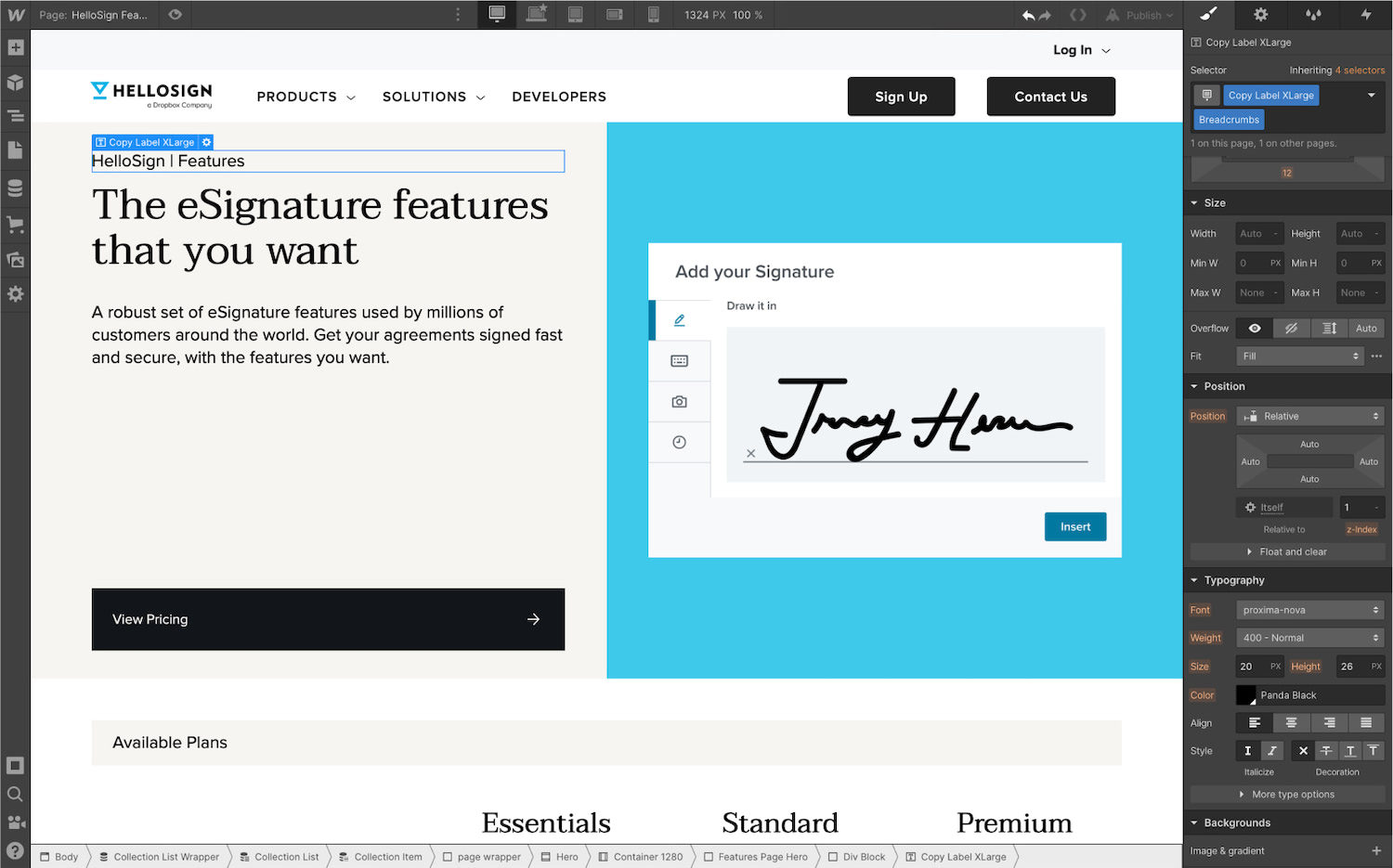This screenshot has width=1393, height=868.
Task: Open the Navigator panel
Action: click(16, 116)
